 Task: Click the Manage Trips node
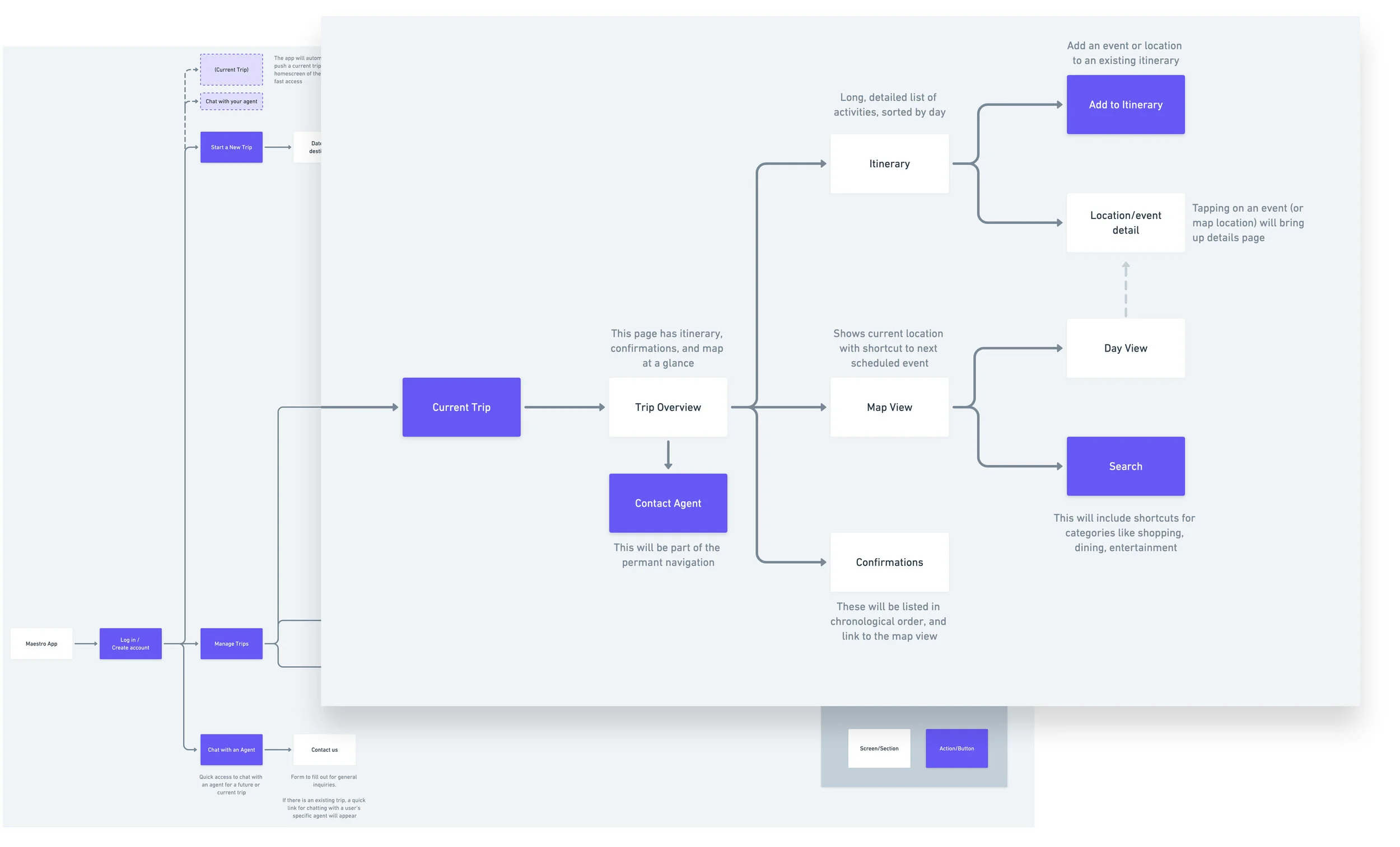pos(231,644)
